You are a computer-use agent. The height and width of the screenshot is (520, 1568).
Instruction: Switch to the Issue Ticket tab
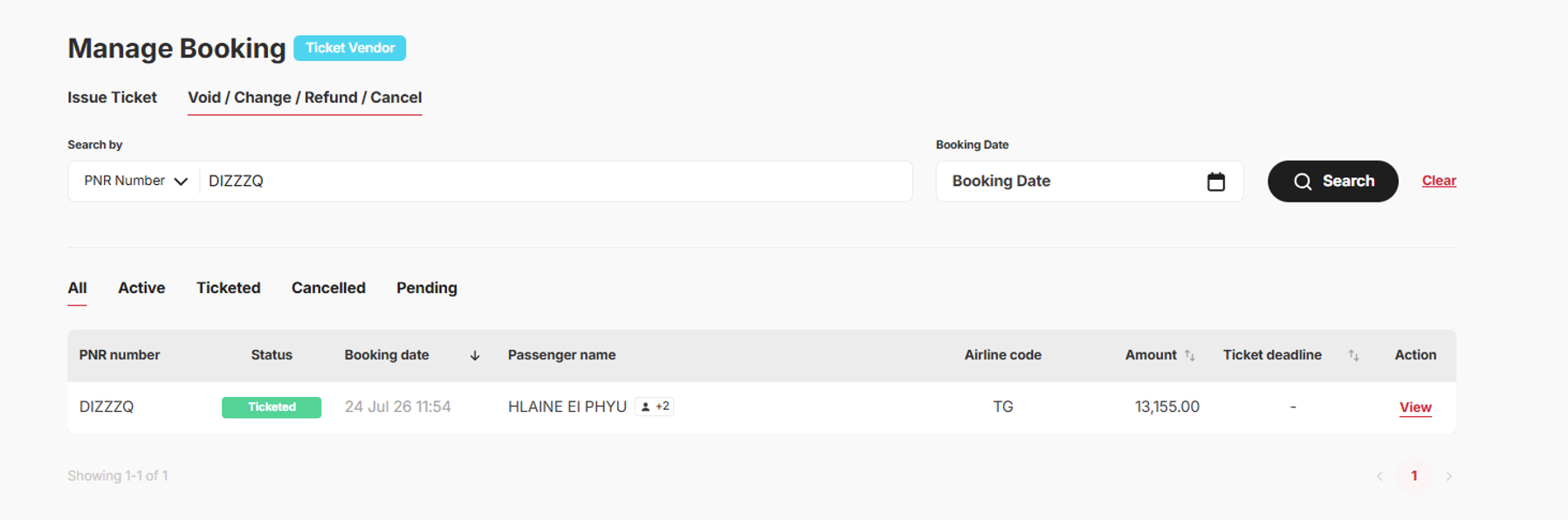(112, 98)
